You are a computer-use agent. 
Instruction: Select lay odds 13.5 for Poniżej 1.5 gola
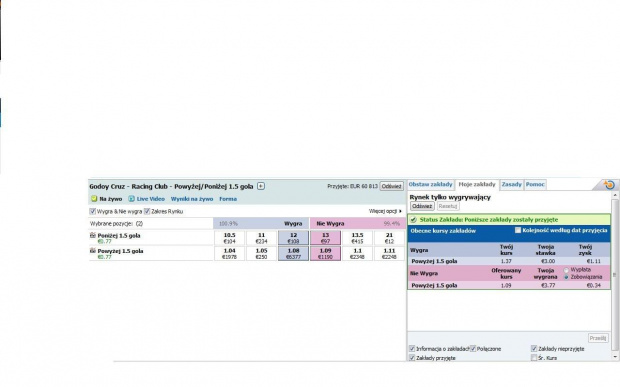click(x=357, y=238)
